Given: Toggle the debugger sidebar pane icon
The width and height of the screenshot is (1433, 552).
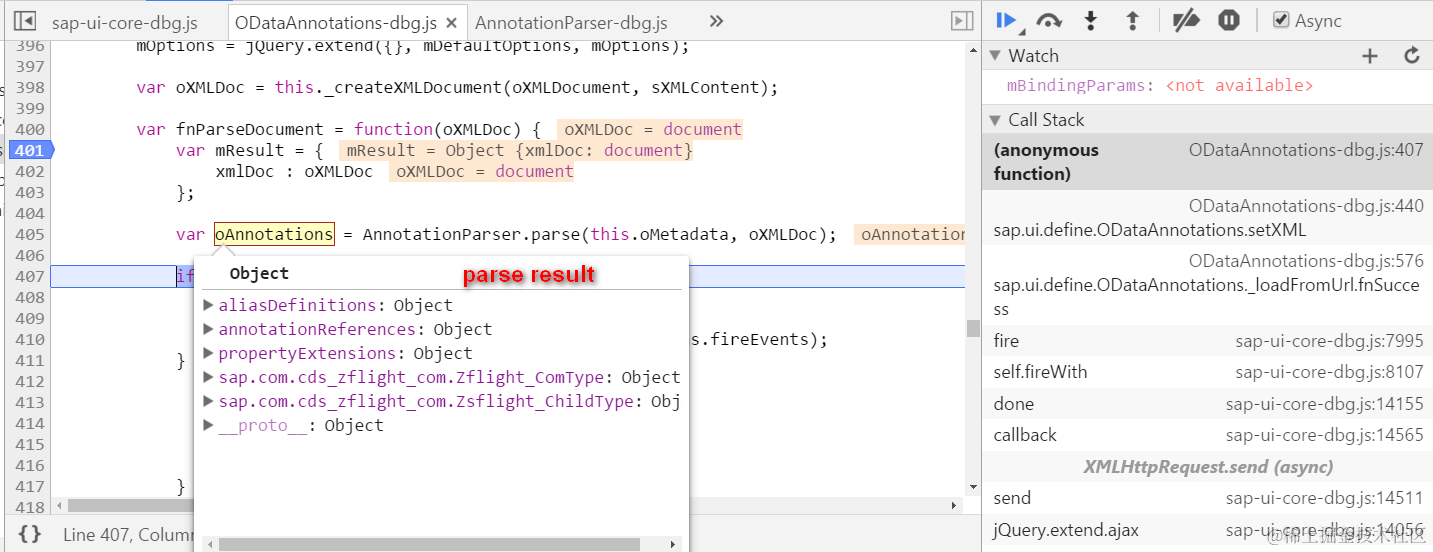Looking at the screenshot, I should tap(962, 21).
